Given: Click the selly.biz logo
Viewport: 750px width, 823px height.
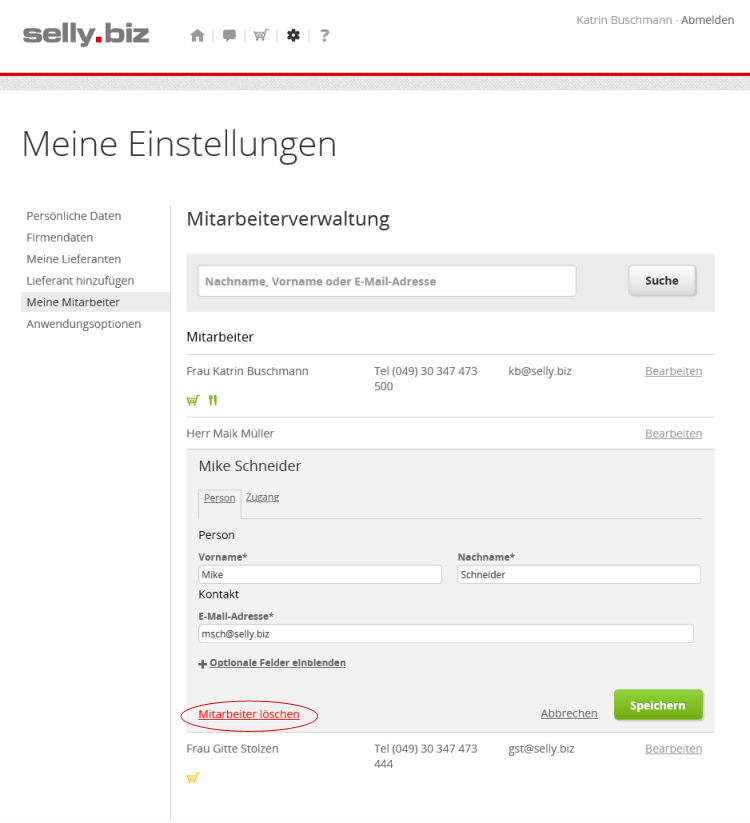Looking at the screenshot, I should coord(86,35).
